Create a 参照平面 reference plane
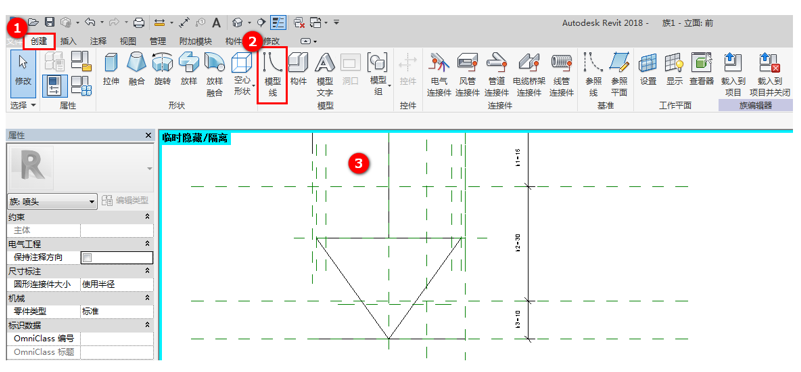 (x=619, y=75)
